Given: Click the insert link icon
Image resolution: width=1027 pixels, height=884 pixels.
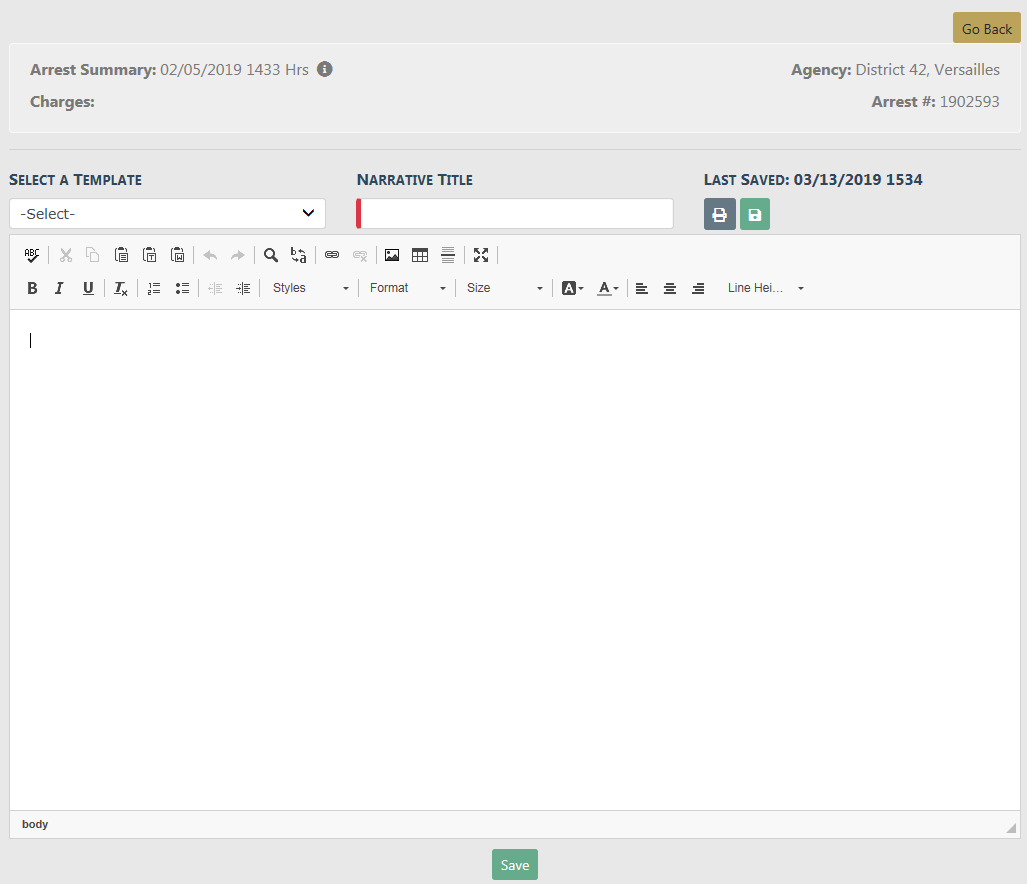Looking at the screenshot, I should (x=332, y=255).
